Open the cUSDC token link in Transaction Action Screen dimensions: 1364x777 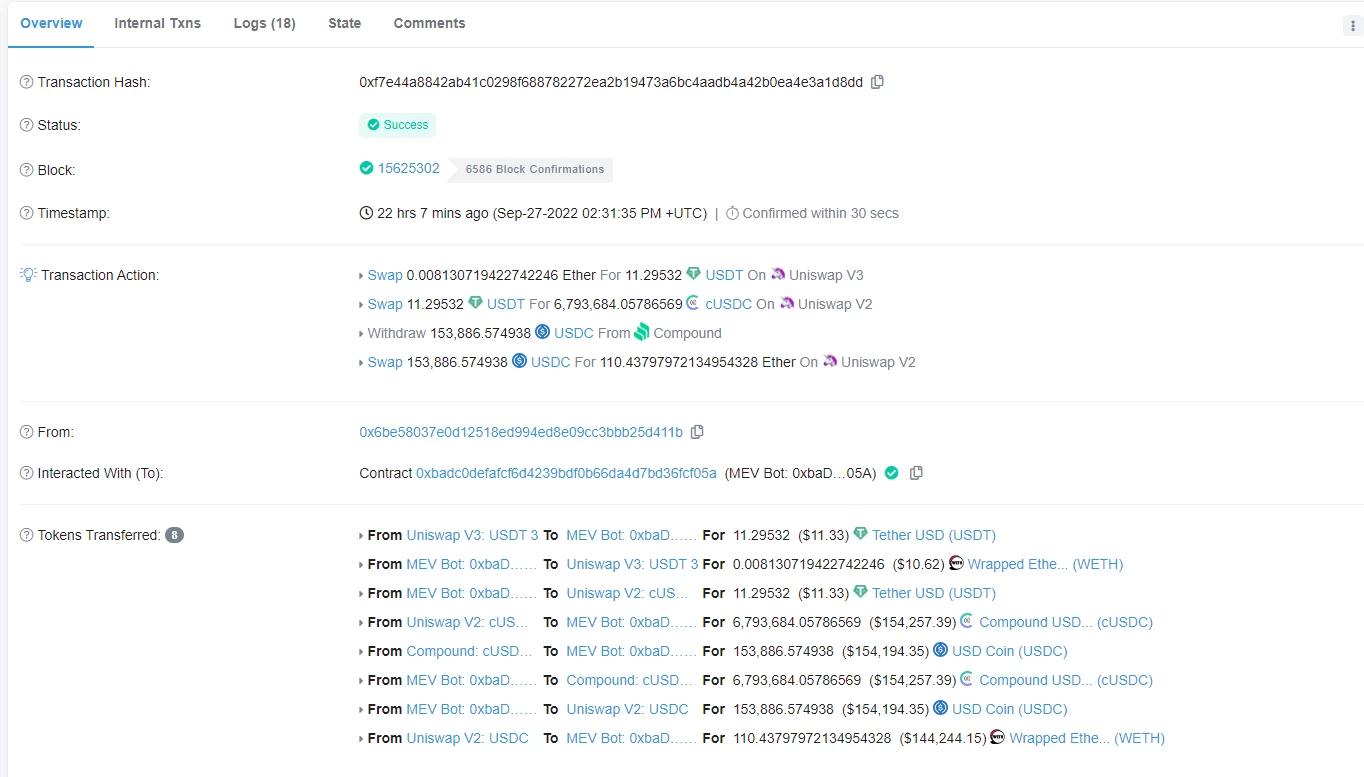(x=728, y=304)
